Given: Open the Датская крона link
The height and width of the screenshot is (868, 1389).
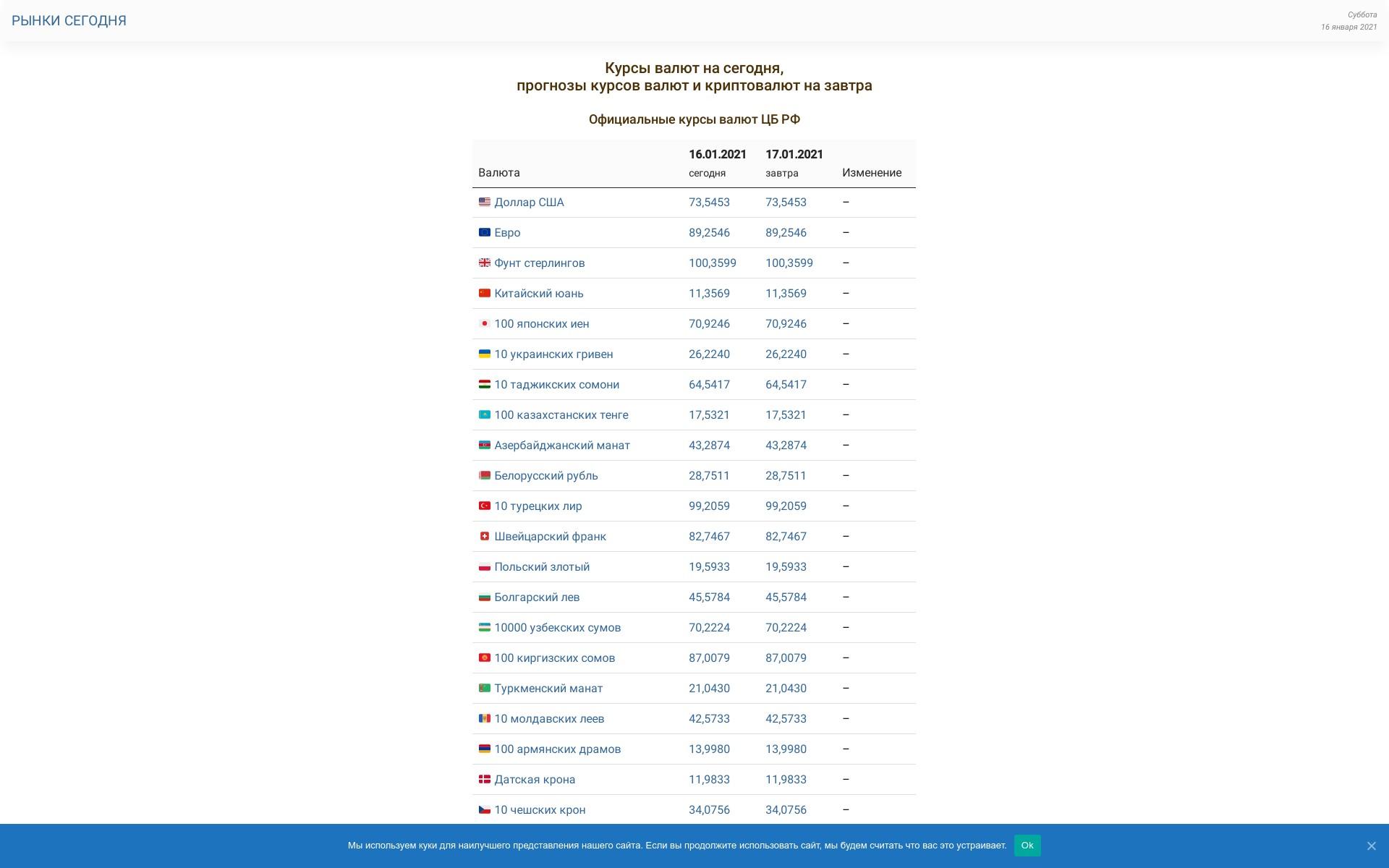Looking at the screenshot, I should point(535,780).
